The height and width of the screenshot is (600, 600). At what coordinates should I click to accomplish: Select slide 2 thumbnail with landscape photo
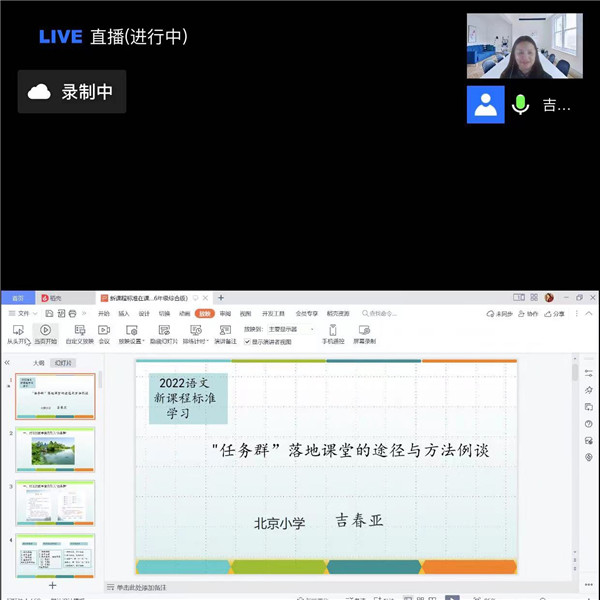coord(55,450)
